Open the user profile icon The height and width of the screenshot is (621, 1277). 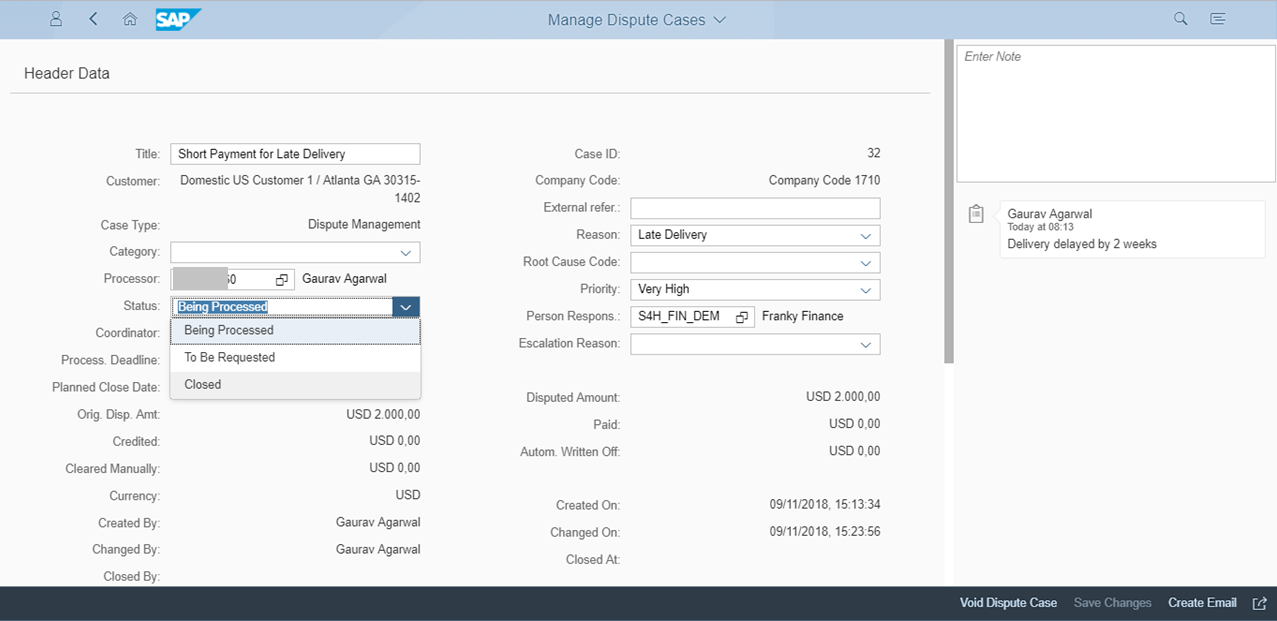pos(56,19)
